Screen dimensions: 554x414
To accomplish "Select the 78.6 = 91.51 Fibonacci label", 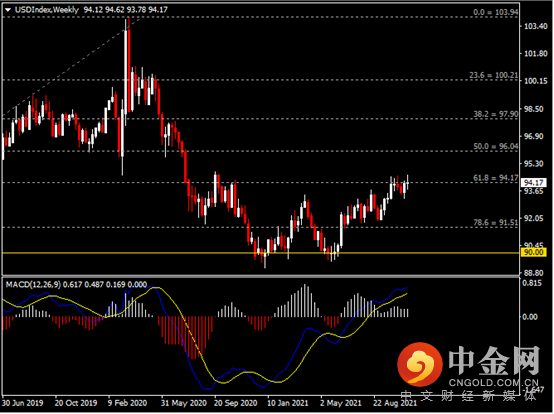I will point(496,223).
